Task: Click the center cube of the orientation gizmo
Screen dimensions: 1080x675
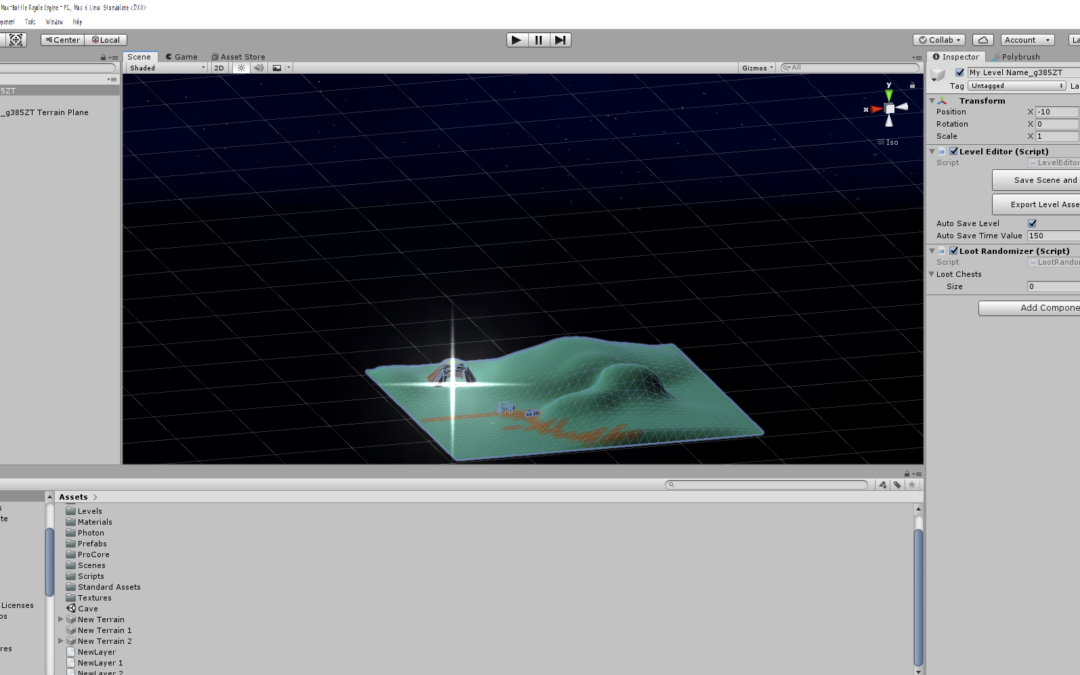Action: [889, 108]
